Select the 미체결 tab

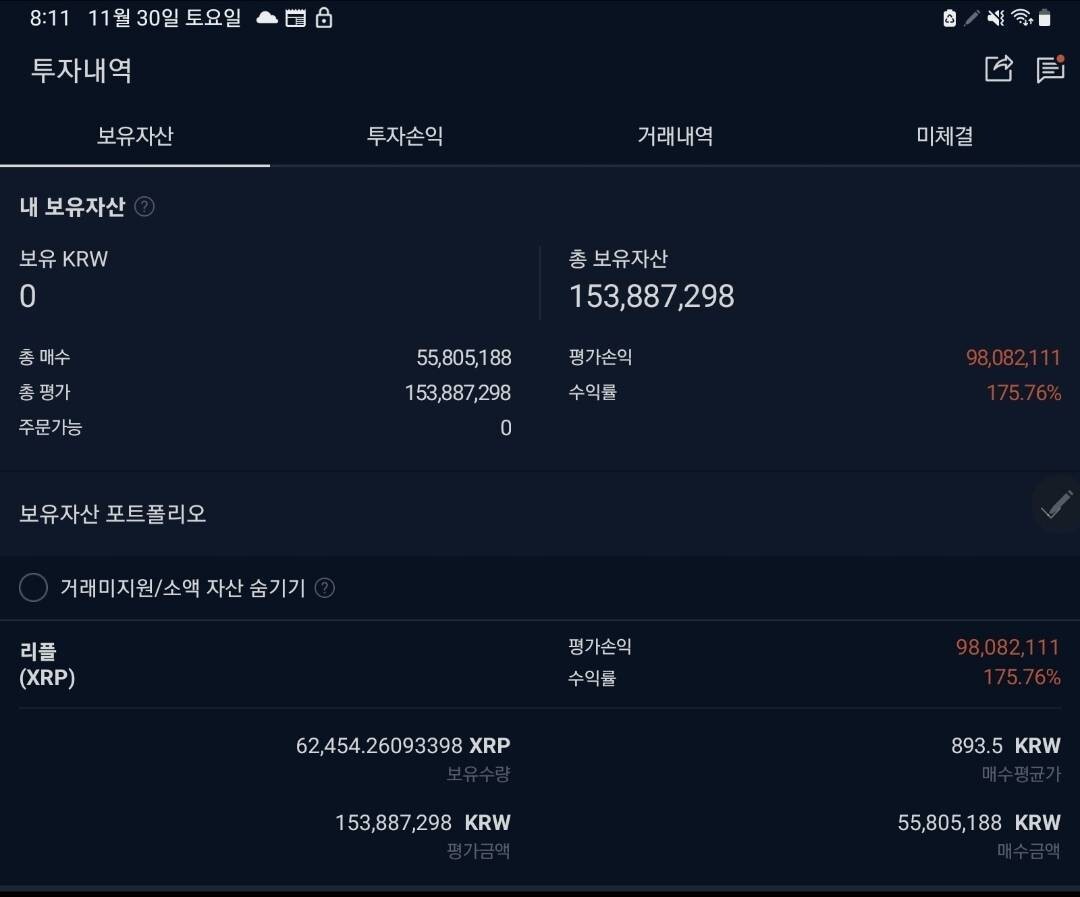[x=943, y=137]
